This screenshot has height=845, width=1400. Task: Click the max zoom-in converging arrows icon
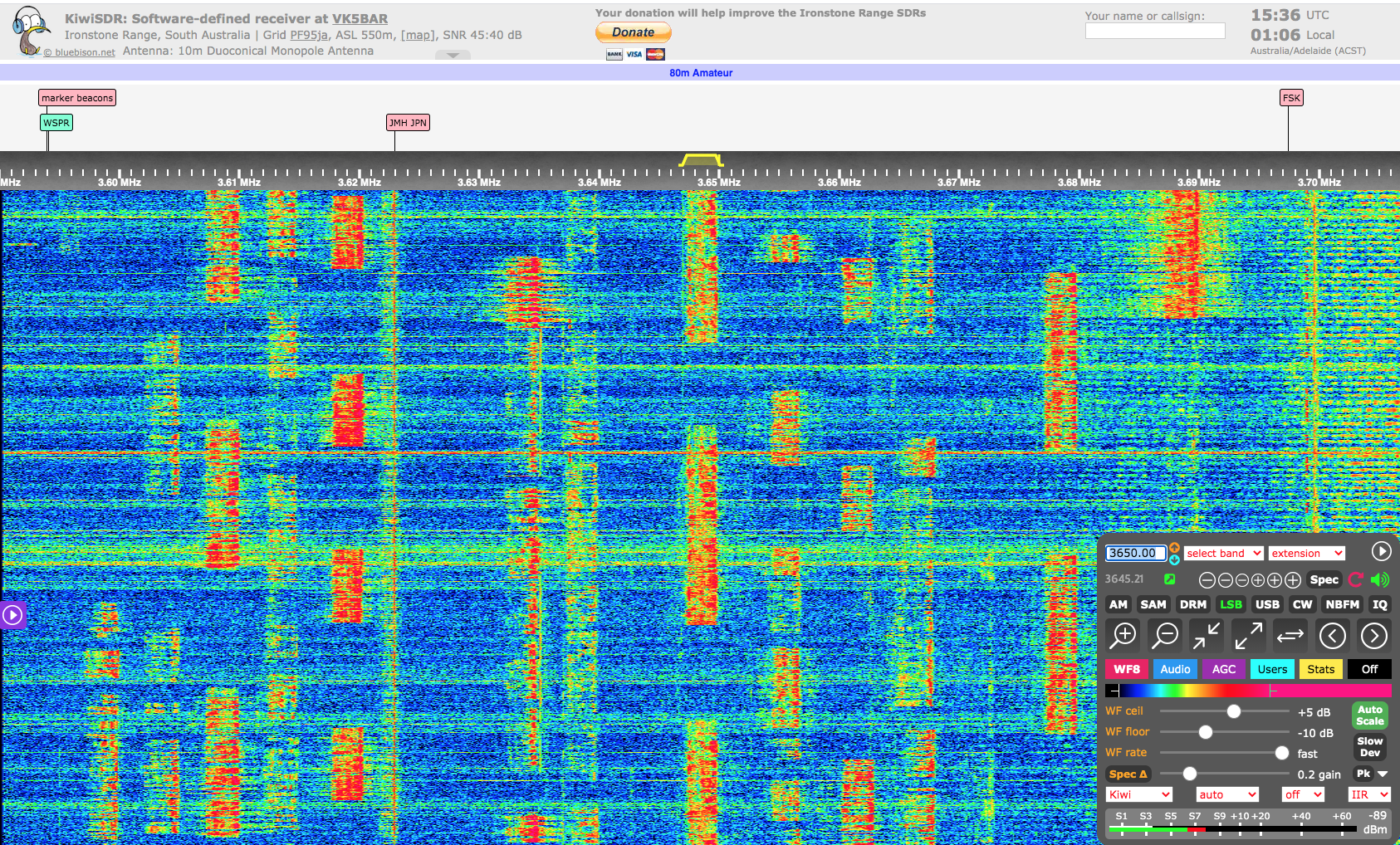click(x=1207, y=636)
